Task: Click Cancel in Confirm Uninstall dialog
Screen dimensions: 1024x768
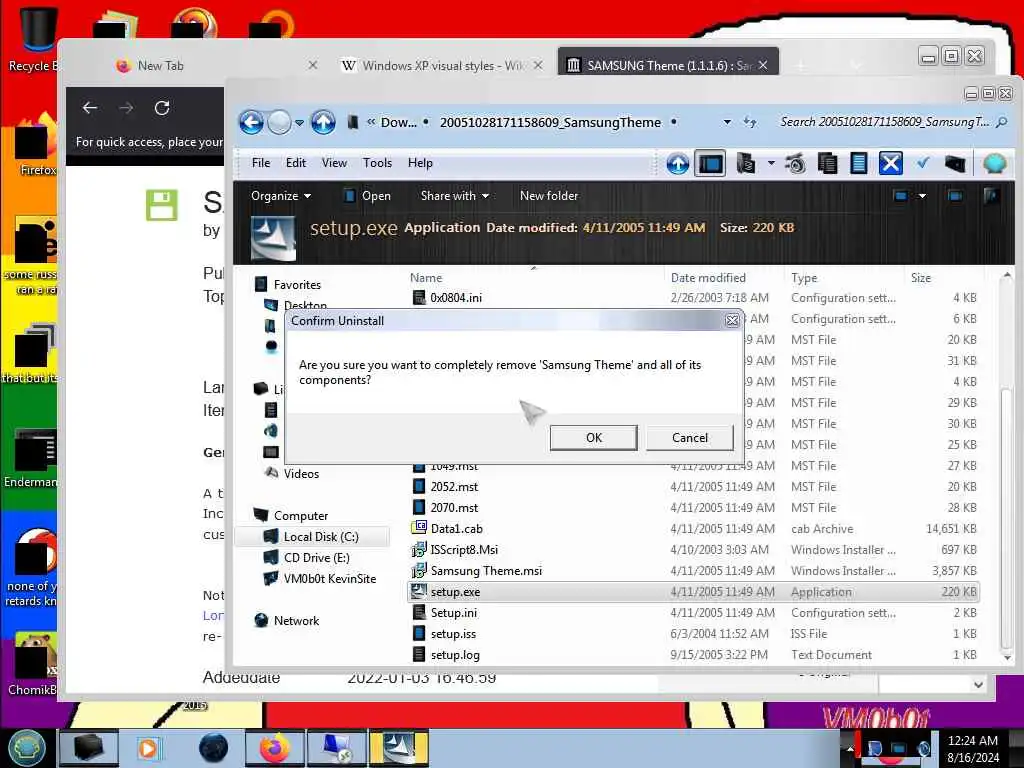Action: click(x=690, y=438)
